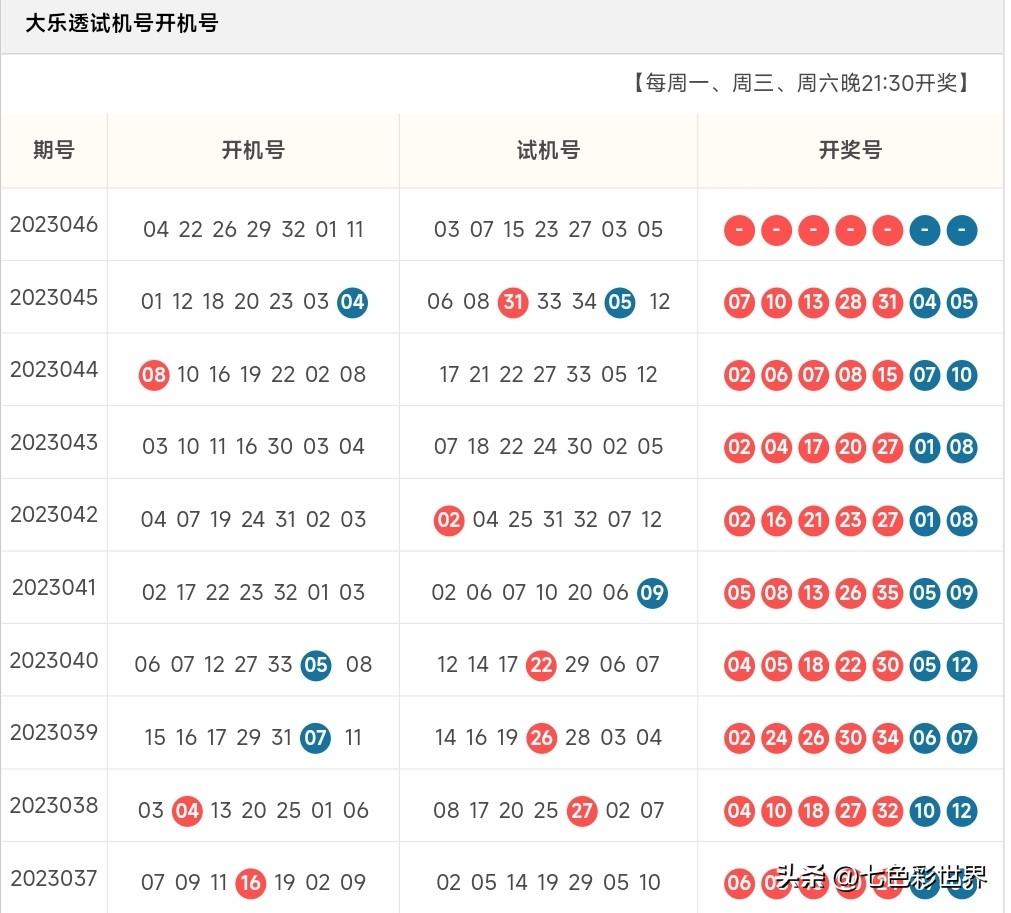Click blue 09 ball in 2023041 开奖号

pyautogui.click(x=962, y=593)
